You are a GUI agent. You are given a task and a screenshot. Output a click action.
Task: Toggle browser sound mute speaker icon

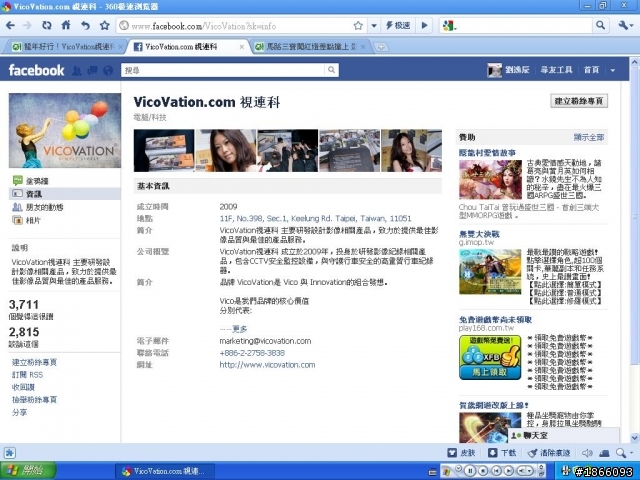[587, 453]
